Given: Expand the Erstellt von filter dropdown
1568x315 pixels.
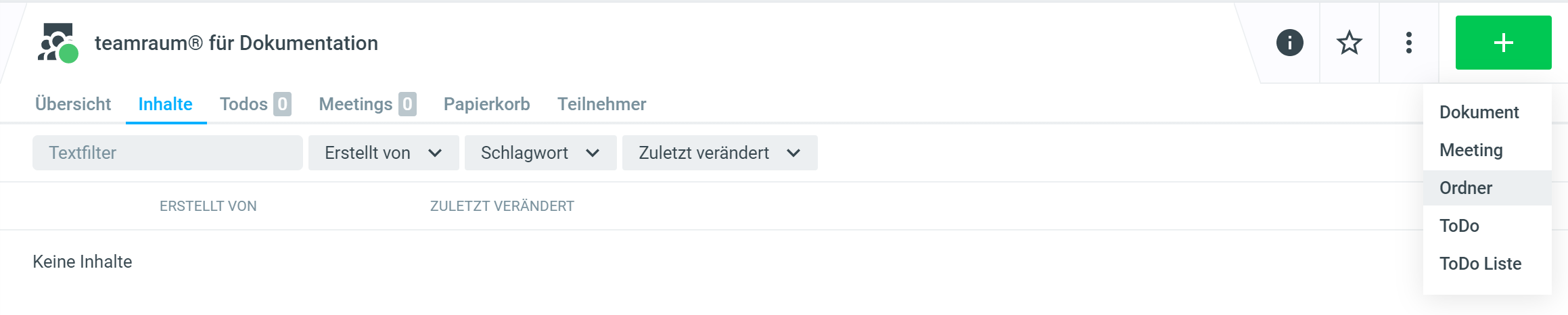Looking at the screenshot, I should 383,153.
